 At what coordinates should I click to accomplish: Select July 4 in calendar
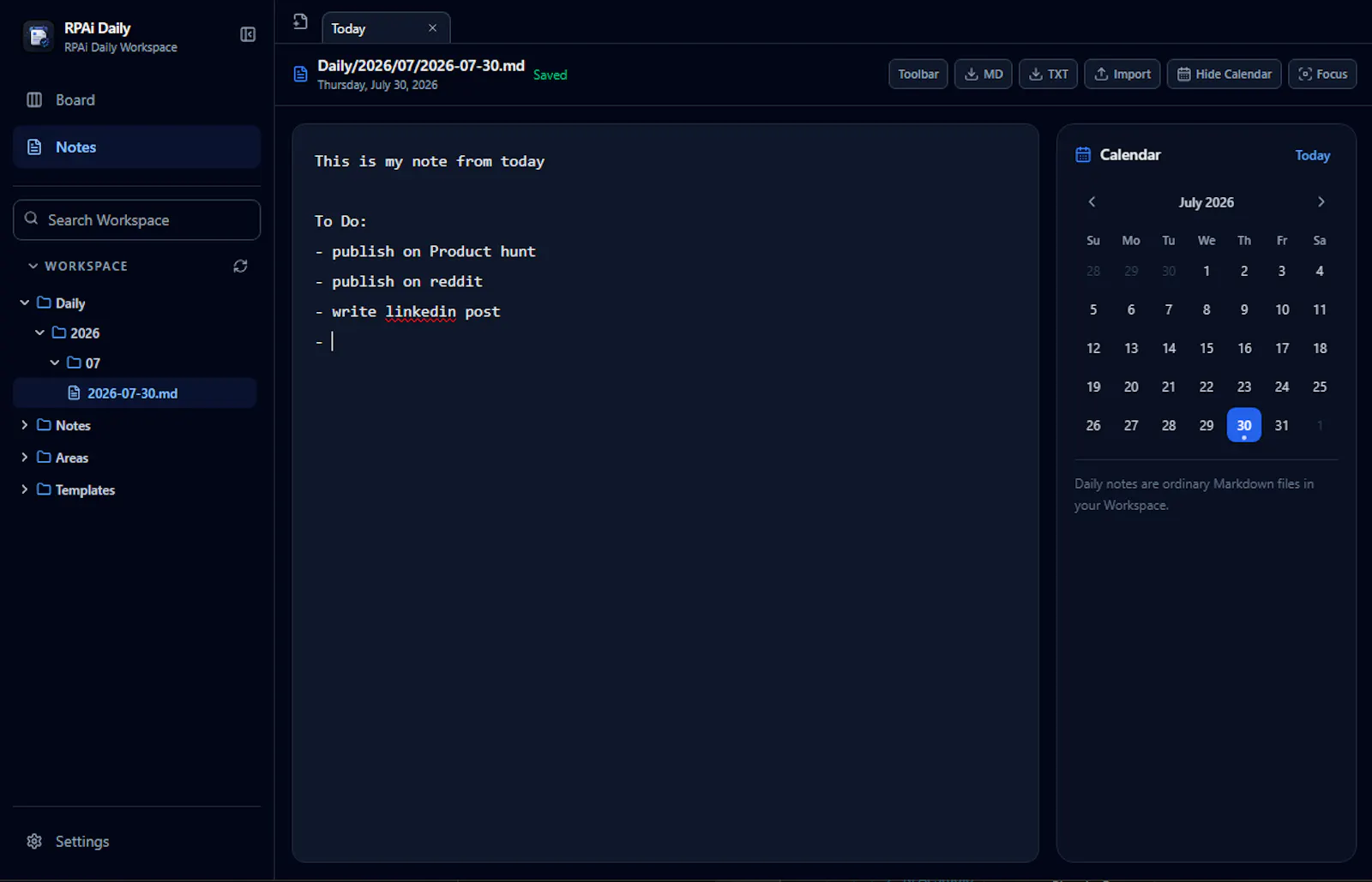1320,271
